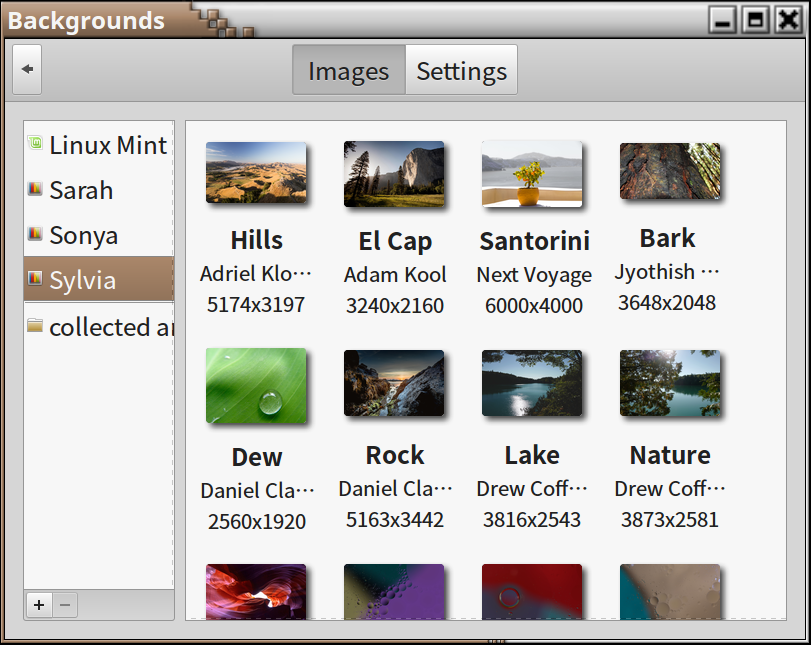
Task: Pick the dark red ring wallpaper thumbnail
Action: [x=532, y=592]
